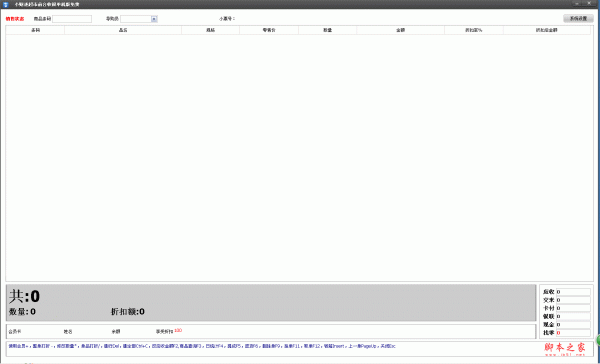This screenshot has height=364, width=600.
Task: Click the 卡付 card payment field
Action: click(573, 308)
